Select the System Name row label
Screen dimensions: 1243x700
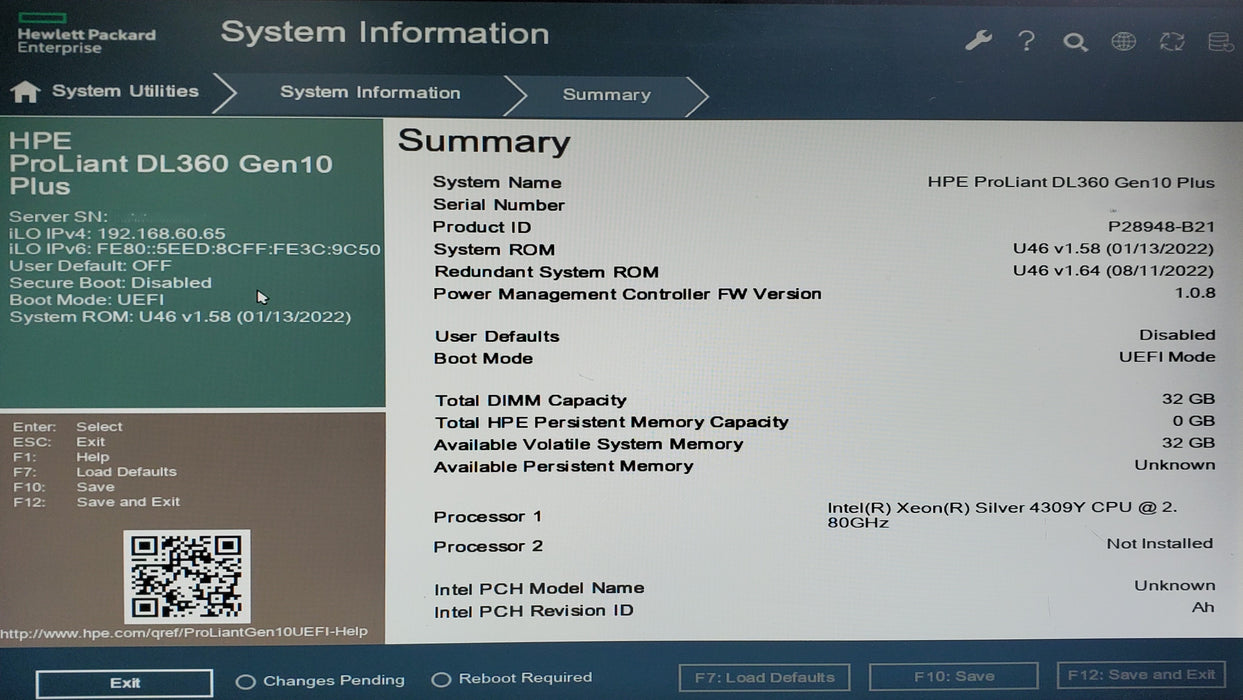coord(497,182)
